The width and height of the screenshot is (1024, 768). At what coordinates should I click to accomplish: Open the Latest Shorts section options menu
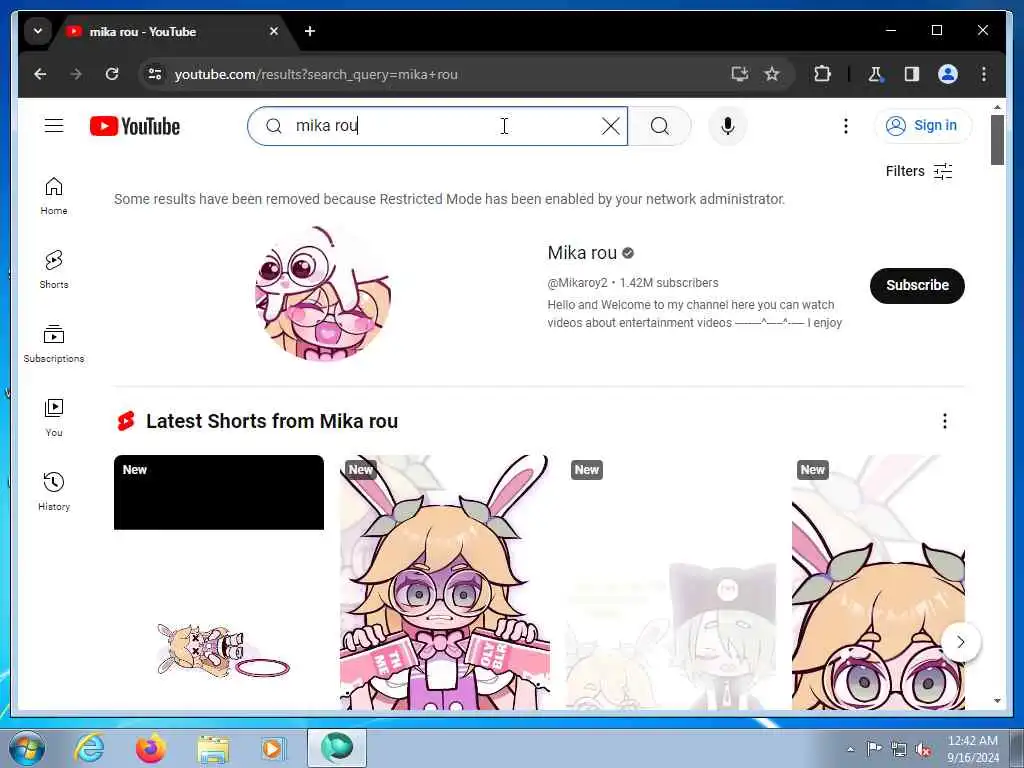click(x=944, y=421)
